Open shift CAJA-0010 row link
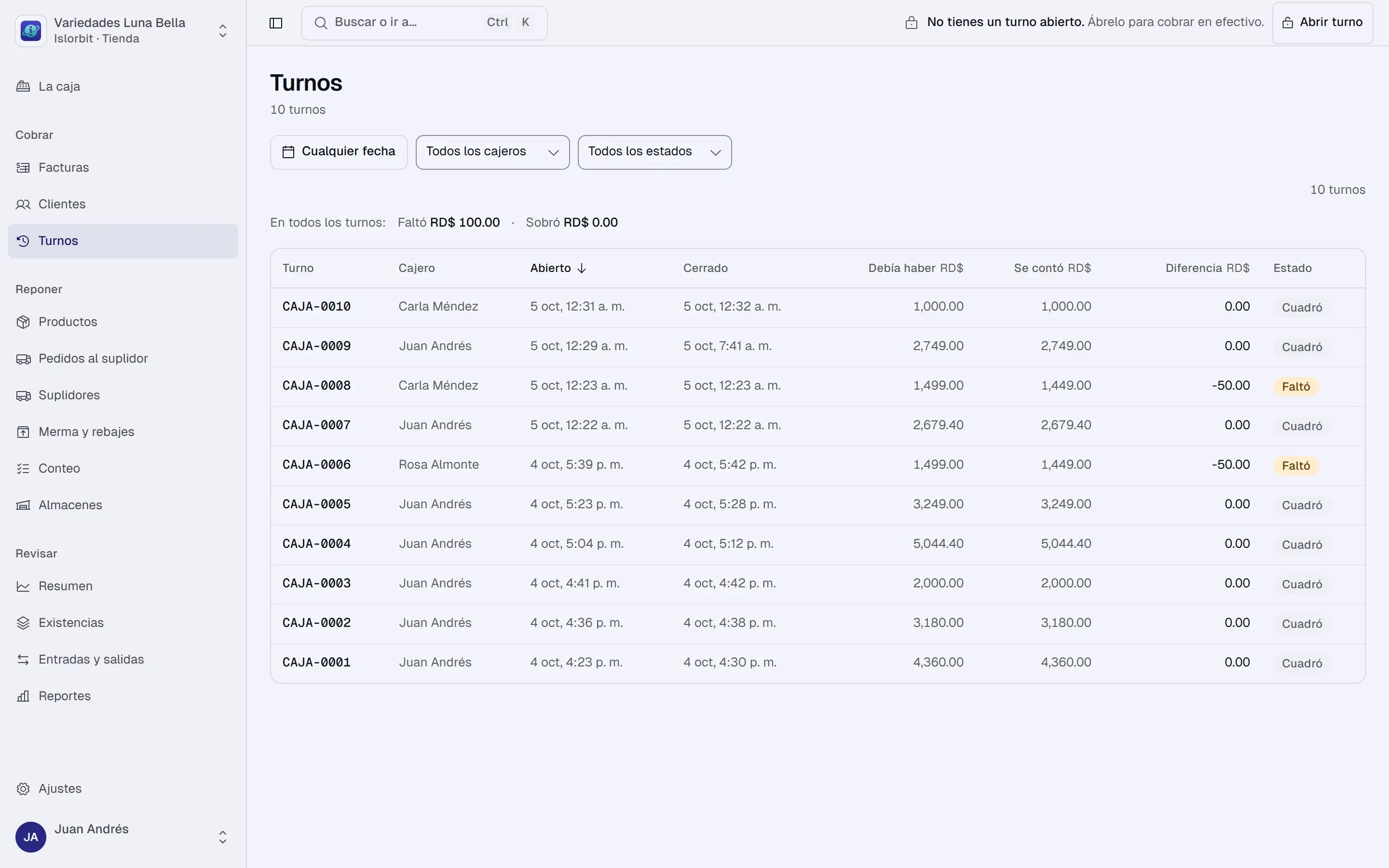The height and width of the screenshot is (868, 1389). (x=316, y=307)
